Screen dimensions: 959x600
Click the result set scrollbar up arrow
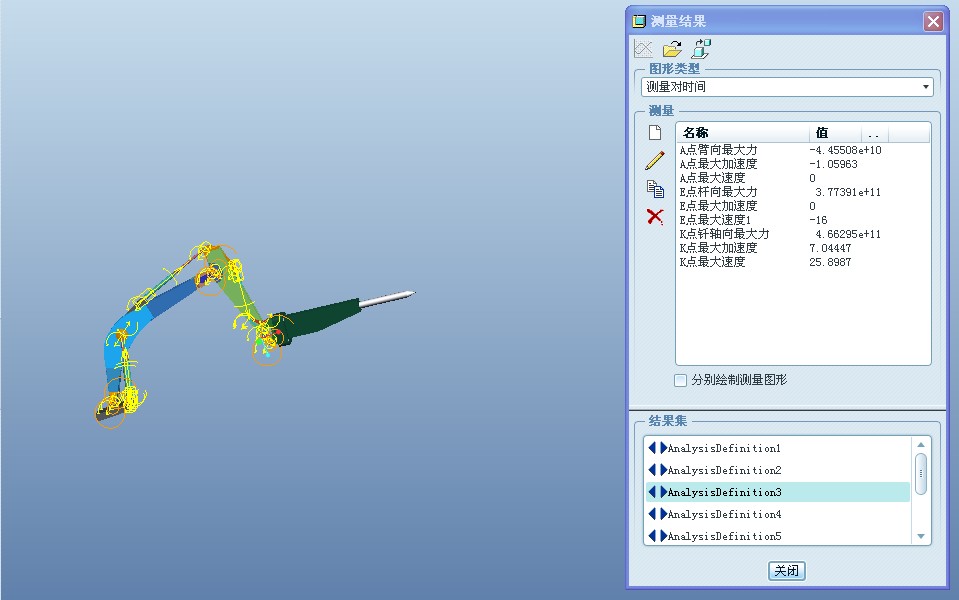tap(921, 445)
